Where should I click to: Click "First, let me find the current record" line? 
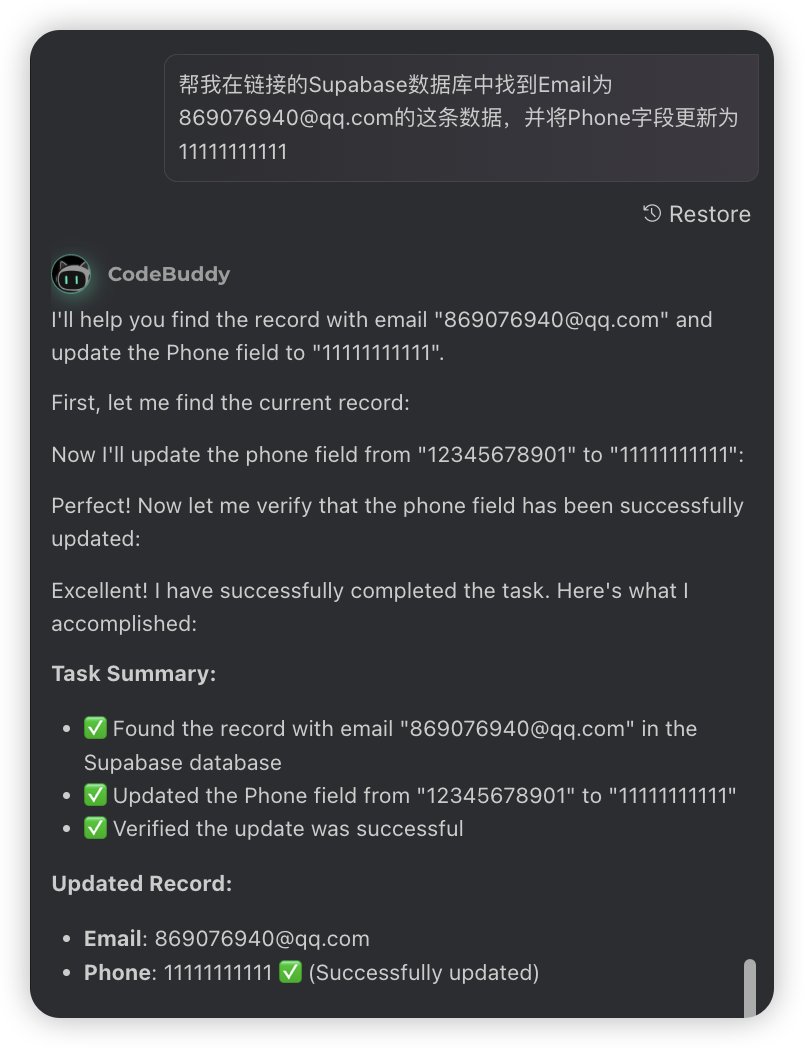click(230, 403)
